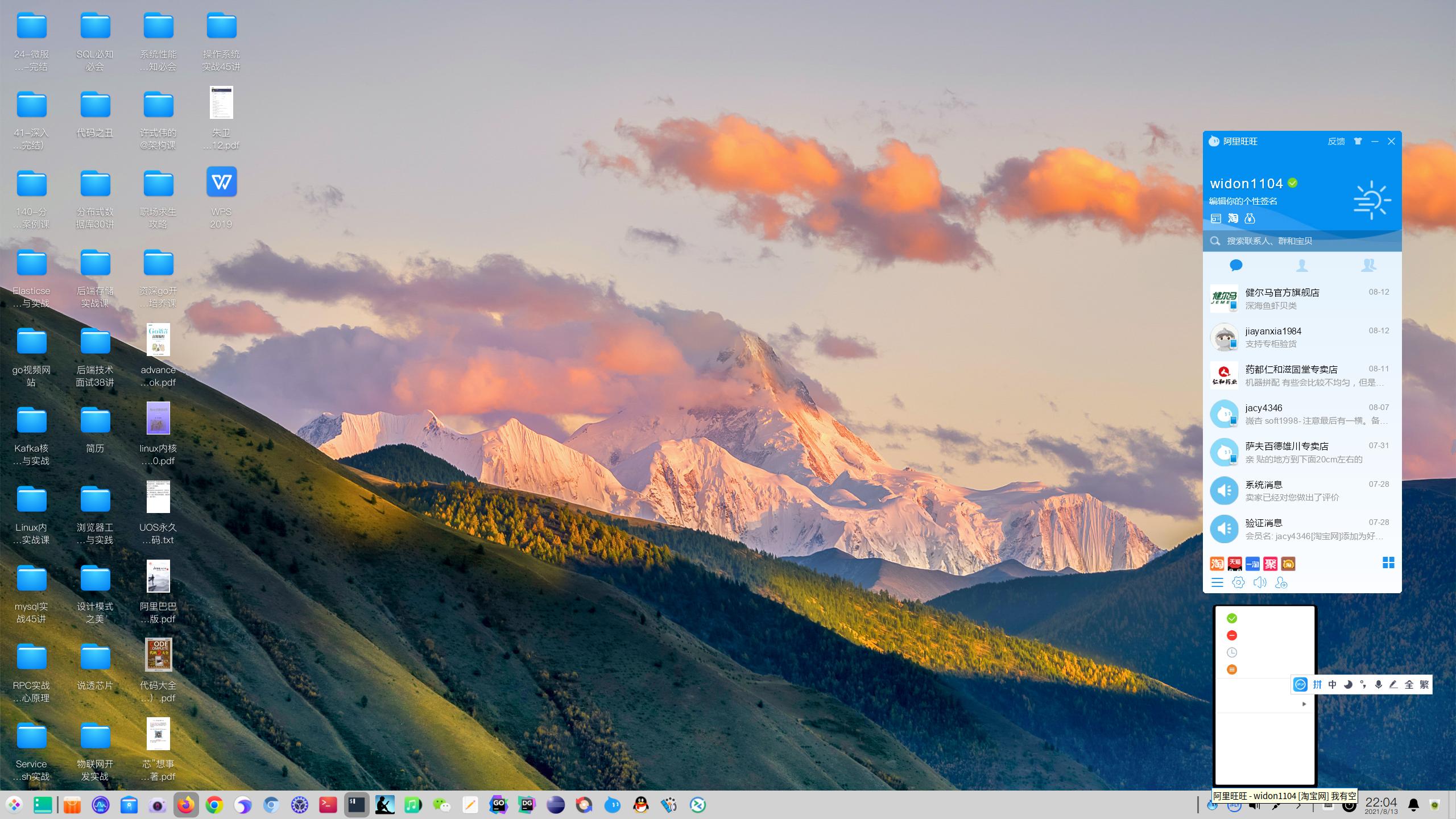Select the red busy status option
This screenshot has height=819, width=1456.
1232,635
